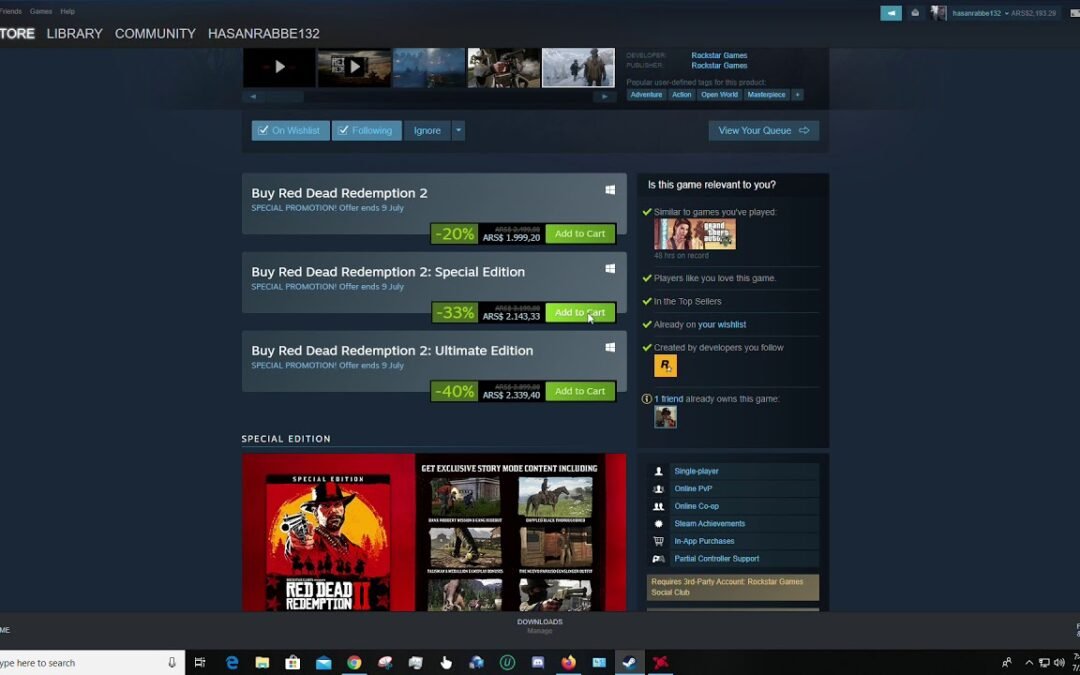The height and width of the screenshot is (675, 1080).
Task: Select the In-App Purchases feature link
Action: pos(704,541)
